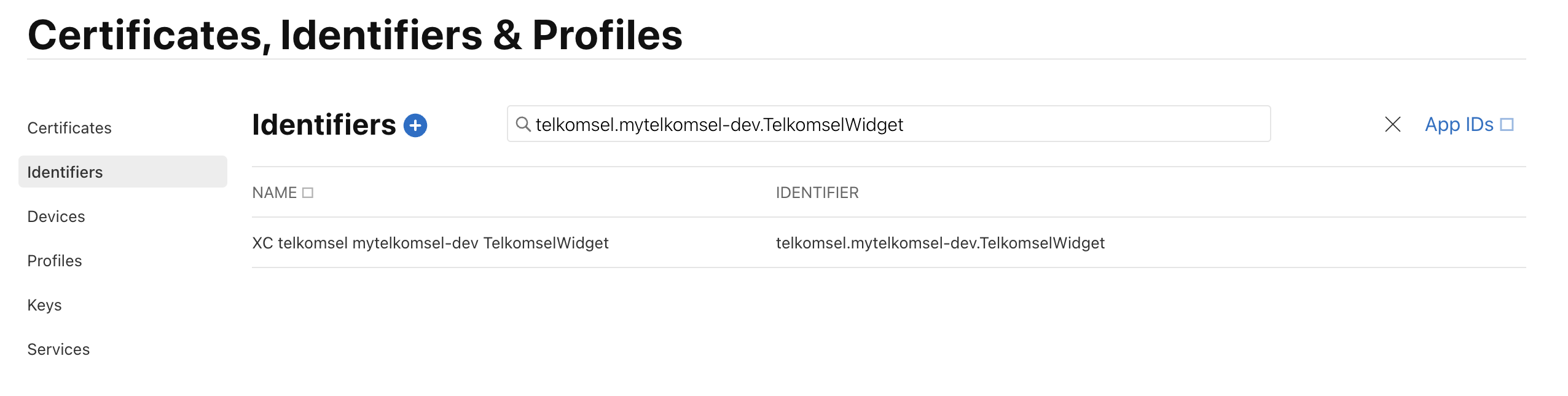The width and height of the screenshot is (1568, 396).
Task: Open the XC telkomsel mytelkomsel-dev TelkomselWidget entry
Action: point(430,243)
